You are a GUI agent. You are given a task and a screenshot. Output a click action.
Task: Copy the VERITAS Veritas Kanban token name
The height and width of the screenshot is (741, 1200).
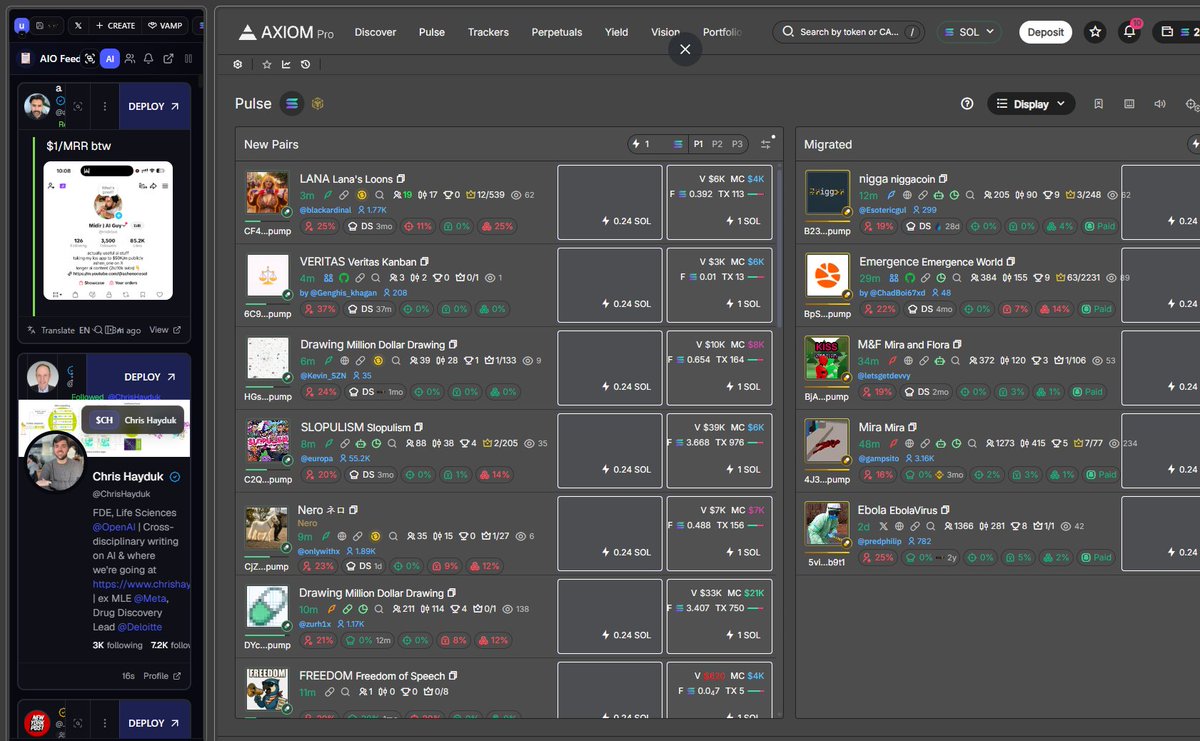425,262
